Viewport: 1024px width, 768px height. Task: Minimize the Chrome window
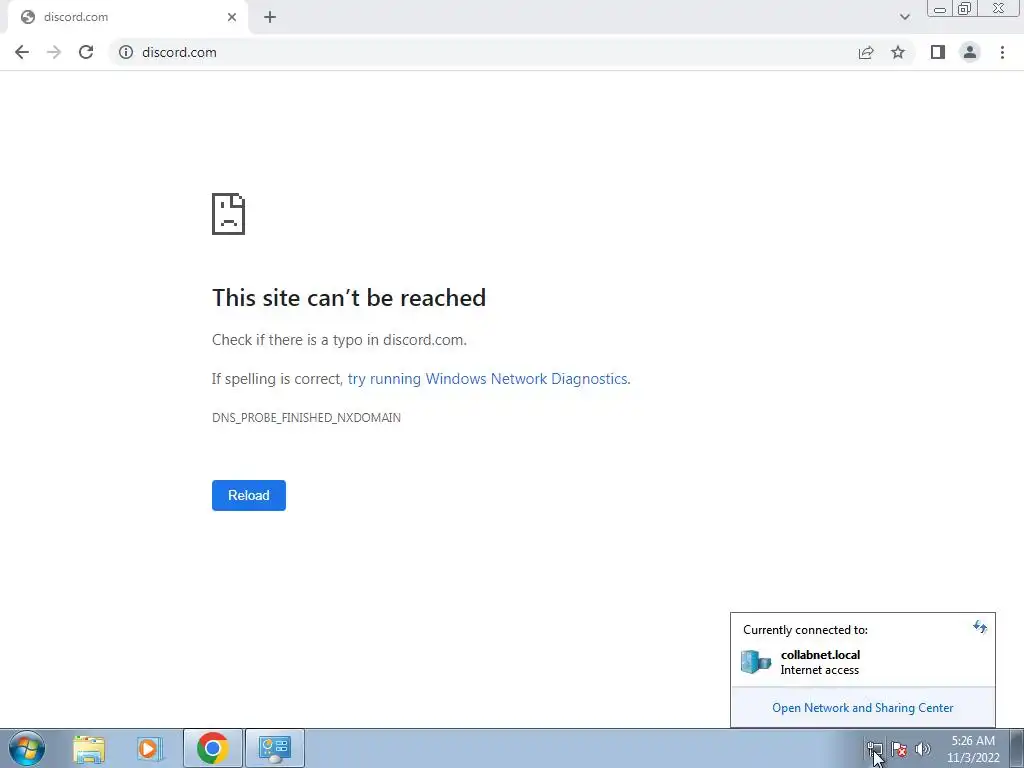tap(940, 9)
